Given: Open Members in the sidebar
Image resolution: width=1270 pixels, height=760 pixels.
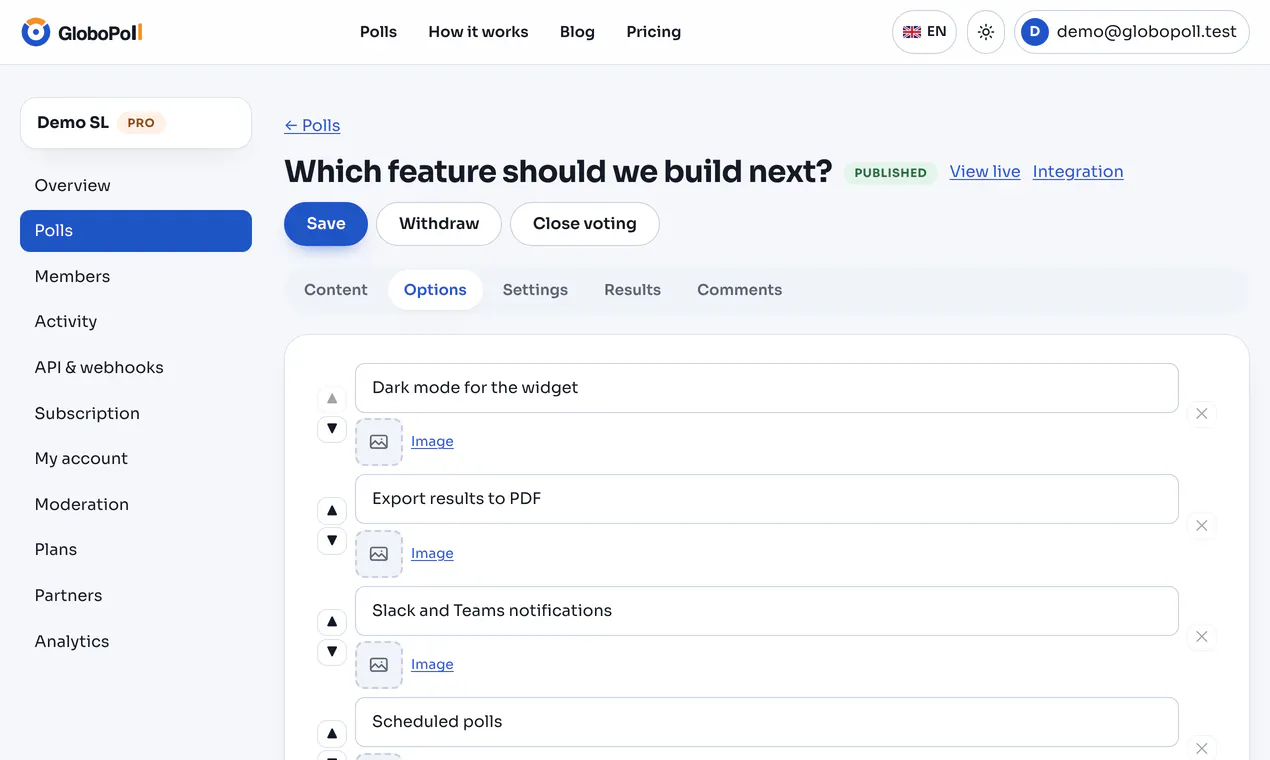Looking at the screenshot, I should [136, 276].
